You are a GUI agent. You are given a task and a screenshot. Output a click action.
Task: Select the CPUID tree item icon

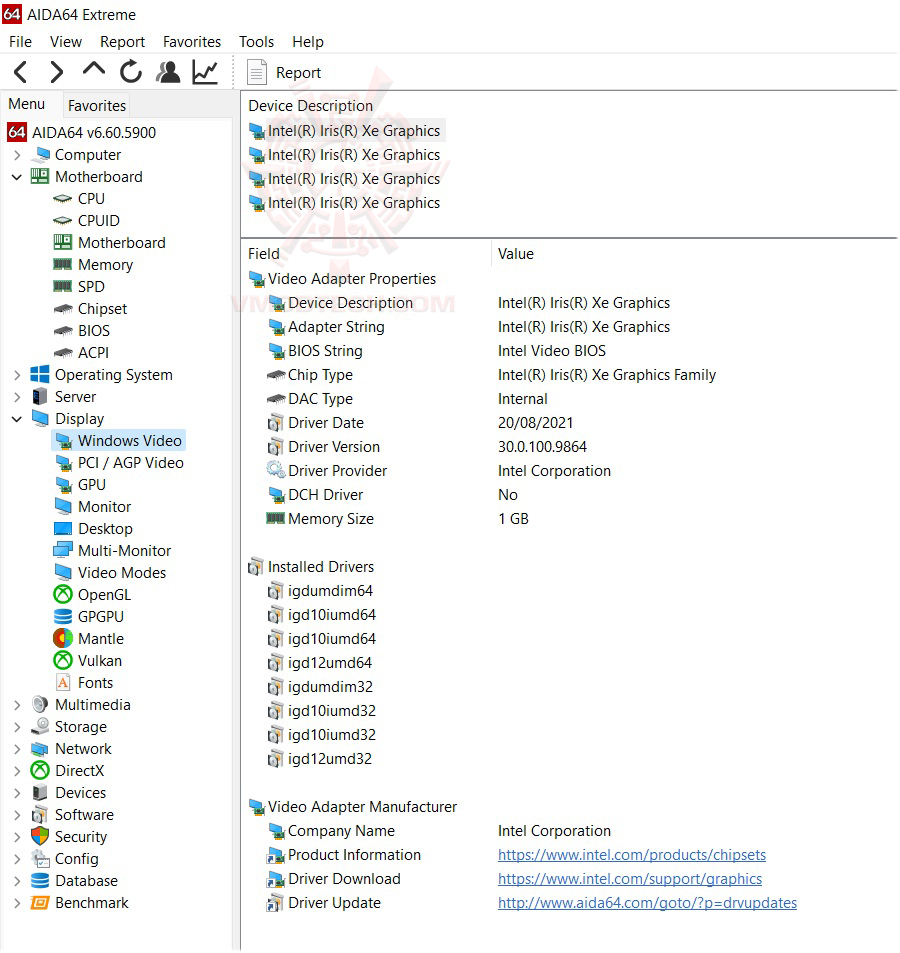[63, 221]
